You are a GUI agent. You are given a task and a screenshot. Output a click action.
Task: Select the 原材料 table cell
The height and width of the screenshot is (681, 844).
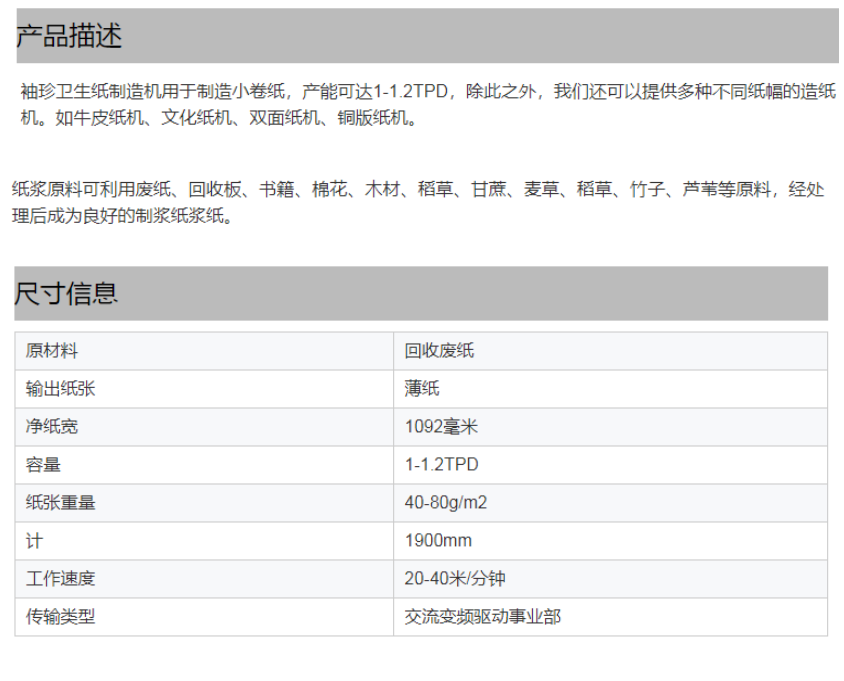click(x=52, y=351)
